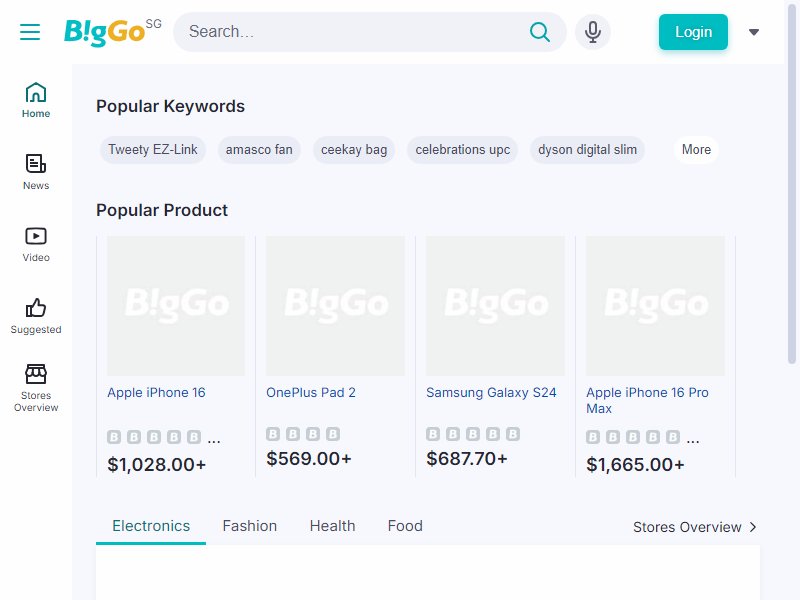This screenshot has height=600, width=800.
Task: Select the ceekay bag keyword
Action: pos(354,149)
